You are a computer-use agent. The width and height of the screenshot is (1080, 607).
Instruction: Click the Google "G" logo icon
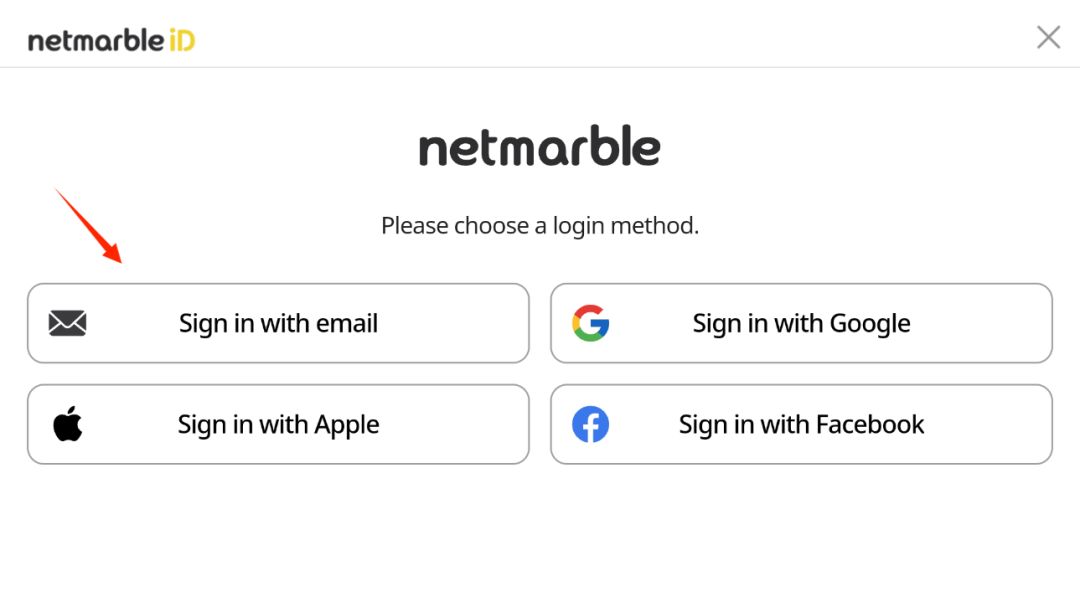point(590,323)
